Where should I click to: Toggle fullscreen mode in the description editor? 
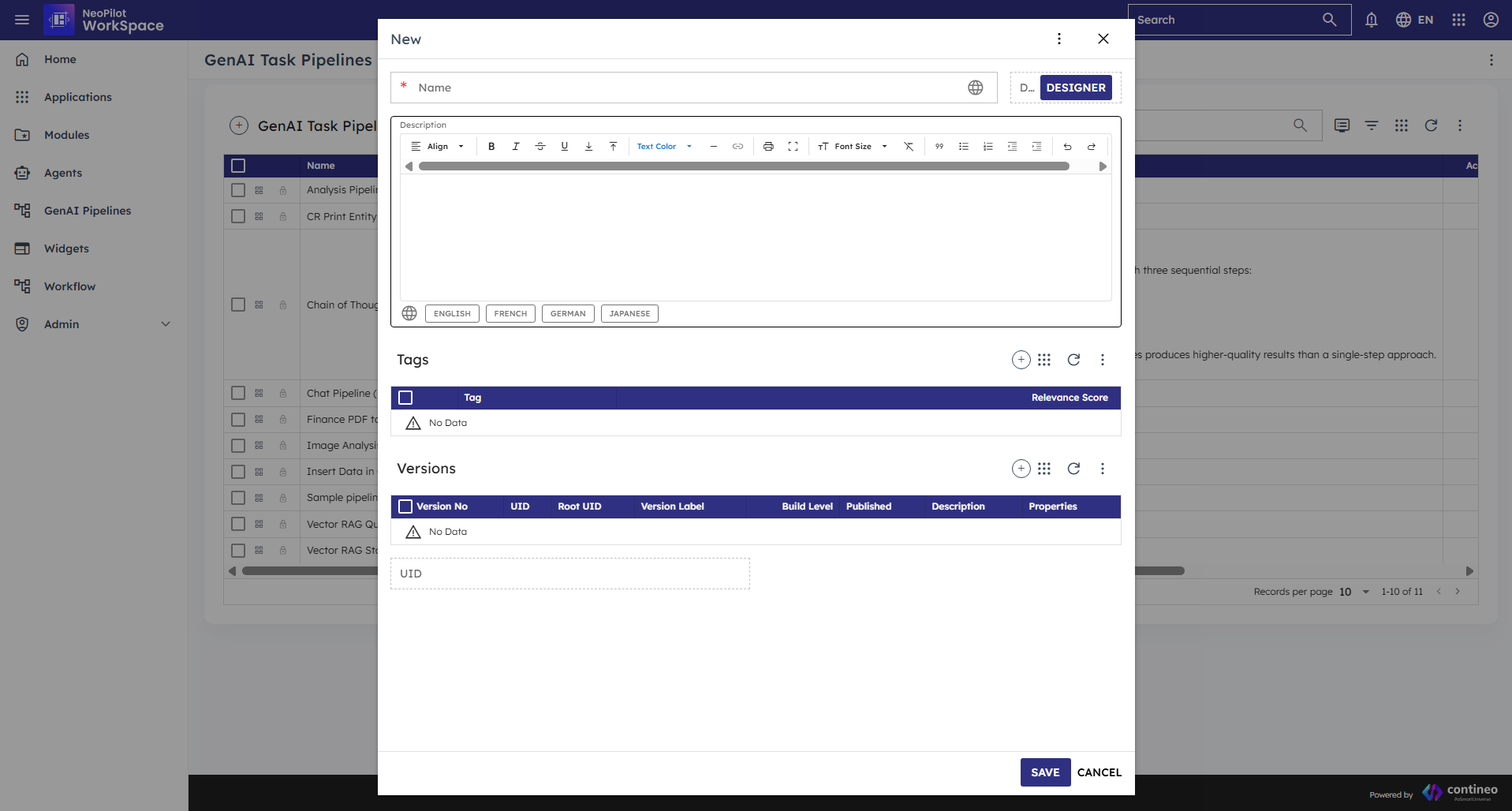coord(793,147)
